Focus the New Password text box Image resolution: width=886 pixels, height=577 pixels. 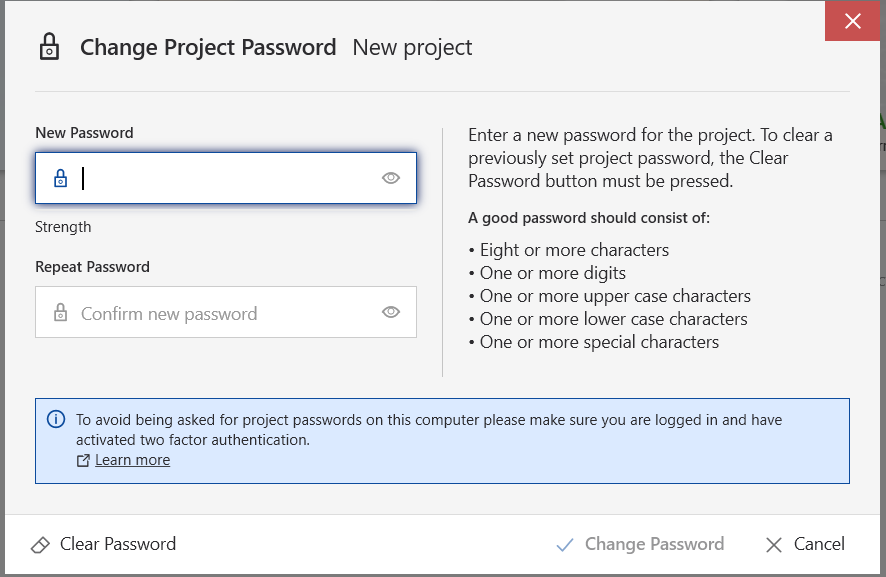225,178
